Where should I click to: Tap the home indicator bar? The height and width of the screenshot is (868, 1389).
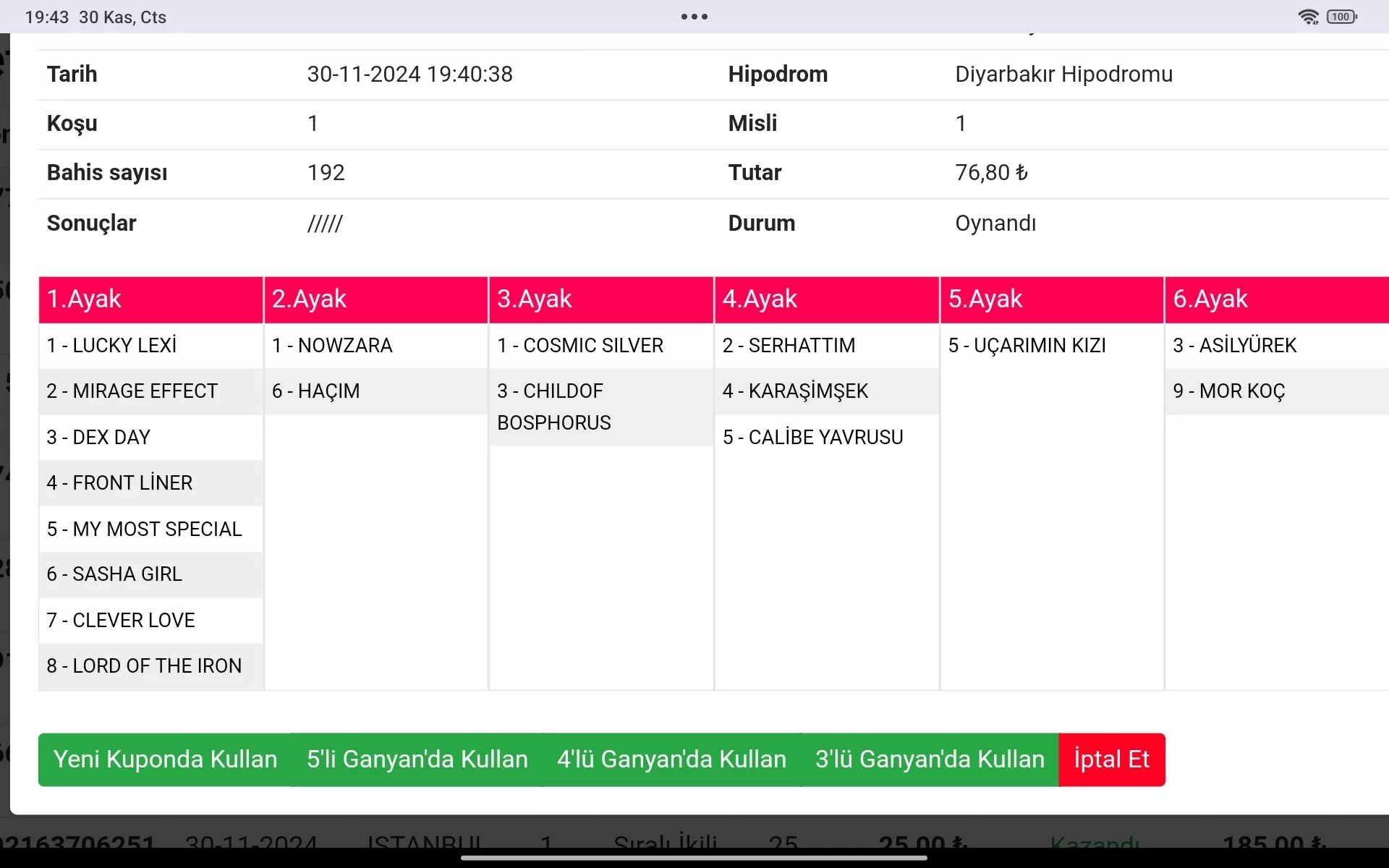[x=694, y=859]
